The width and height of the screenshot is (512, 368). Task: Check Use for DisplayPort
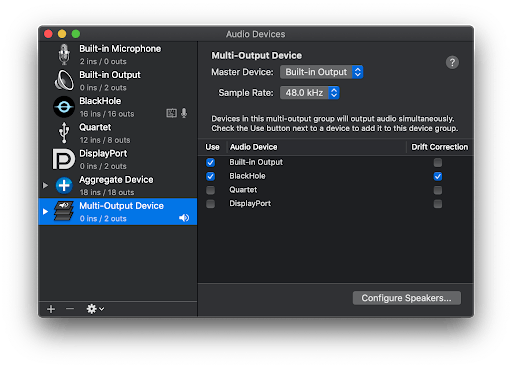[210, 204]
